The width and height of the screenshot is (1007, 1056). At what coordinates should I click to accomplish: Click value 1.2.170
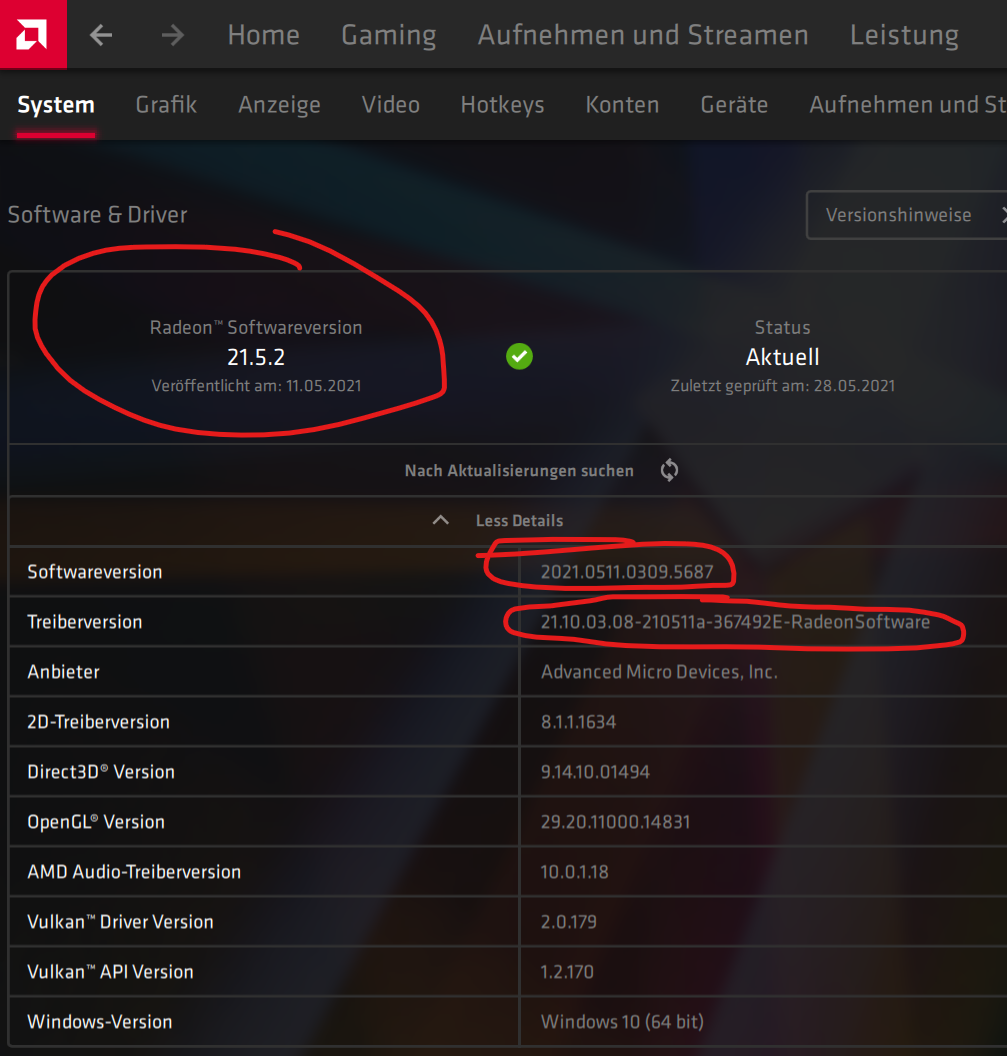pos(566,972)
